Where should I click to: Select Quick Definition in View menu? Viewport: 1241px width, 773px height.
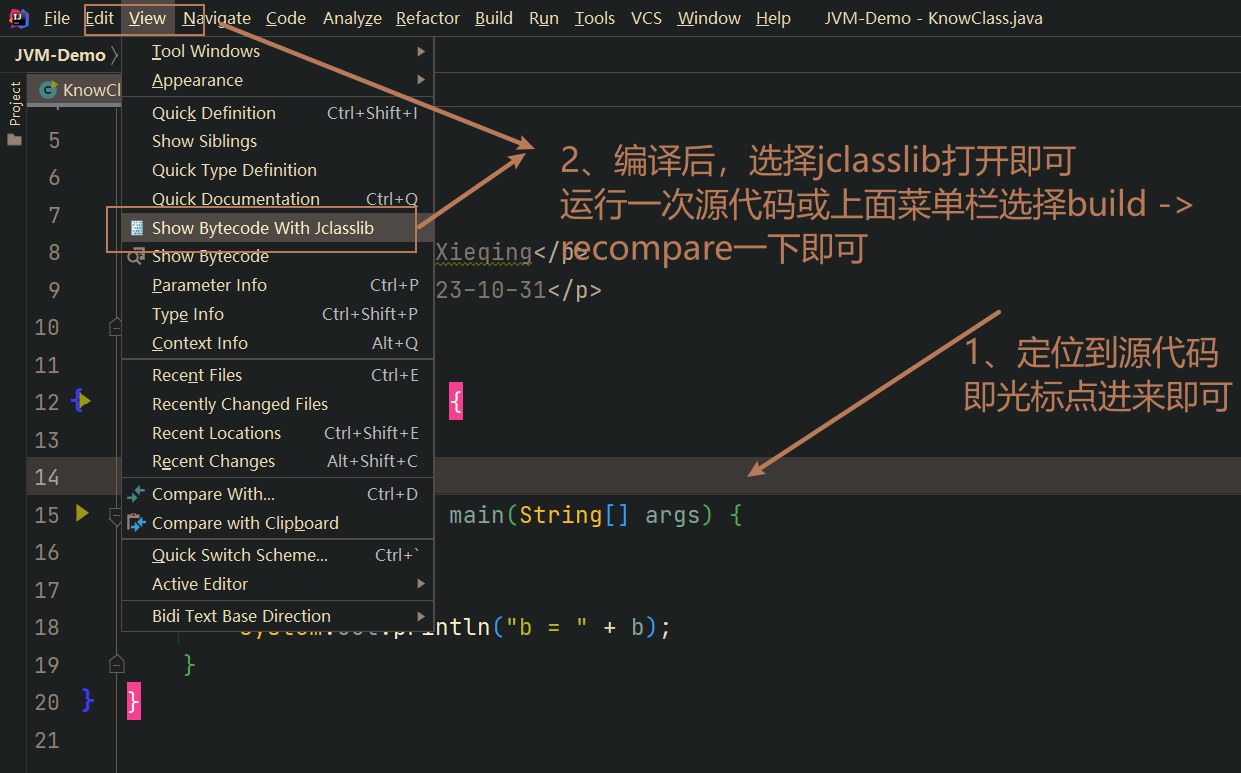tap(277, 113)
